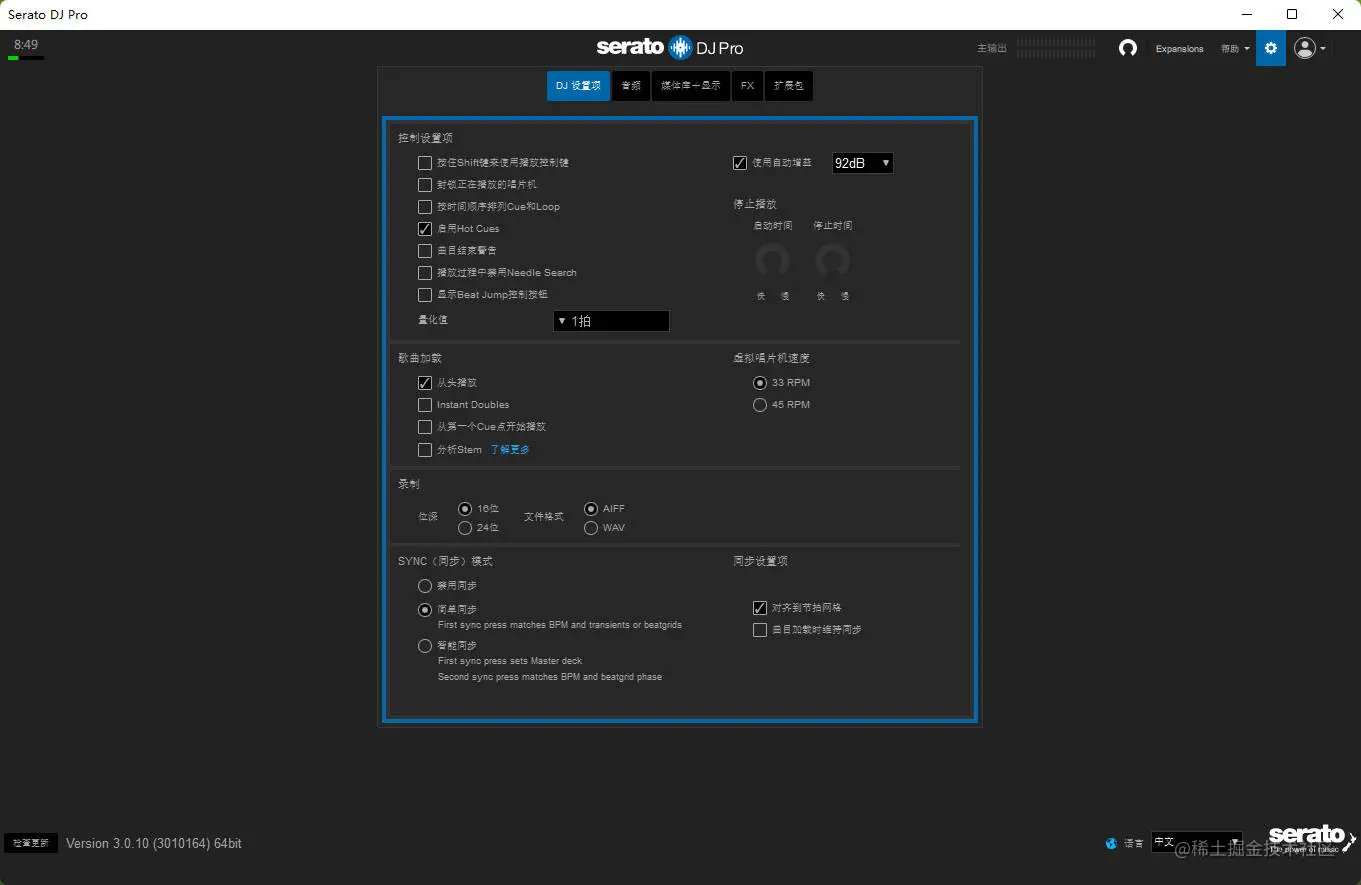Adjust the 启动时间 braking knob
The height and width of the screenshot is (885, 1361).
(x=772, y=260)
